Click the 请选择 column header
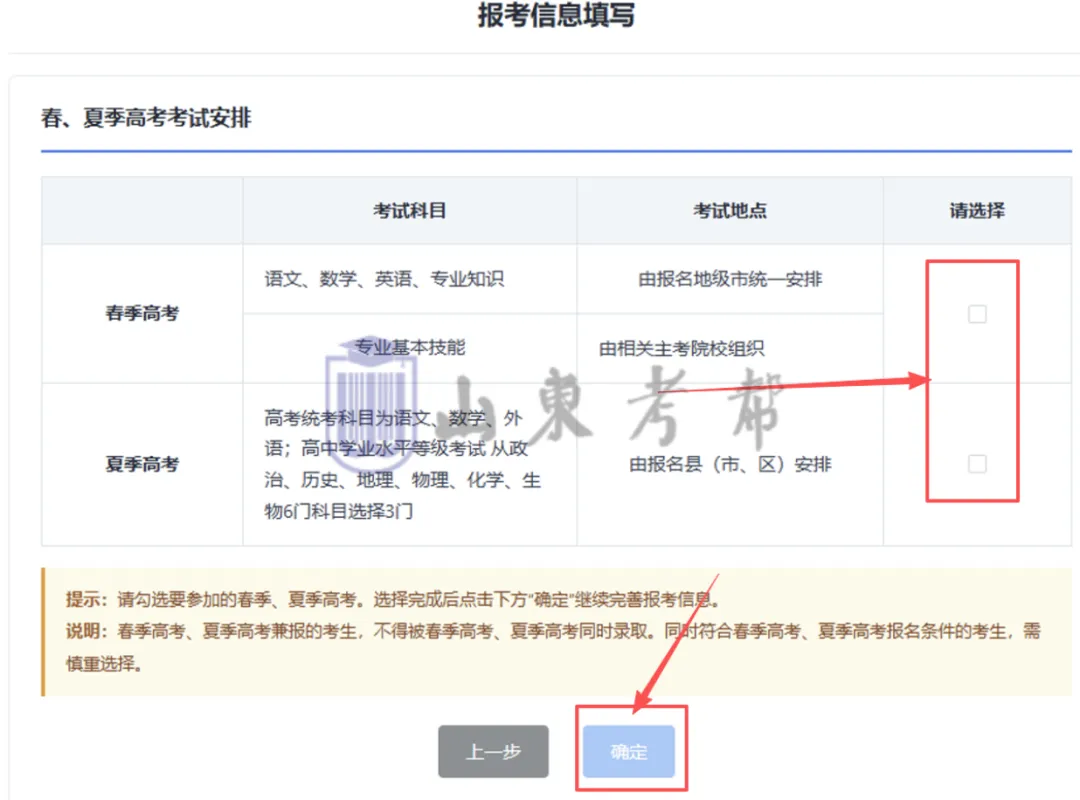The width and height of the screenshot is (1080, 800). coord(977,211)
